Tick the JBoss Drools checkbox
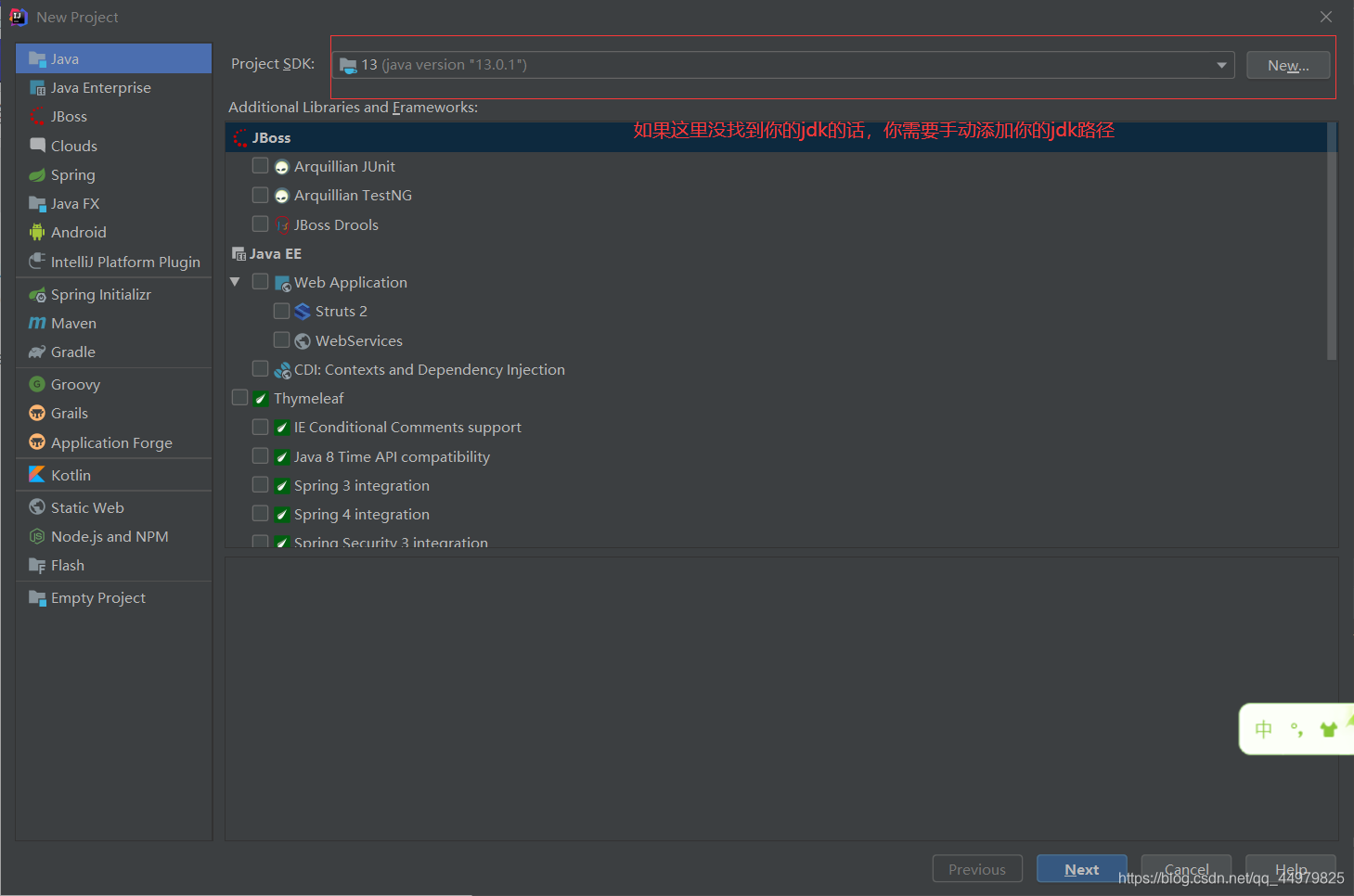The width and height of the screenshot is (1354, 896). point(261,224)
